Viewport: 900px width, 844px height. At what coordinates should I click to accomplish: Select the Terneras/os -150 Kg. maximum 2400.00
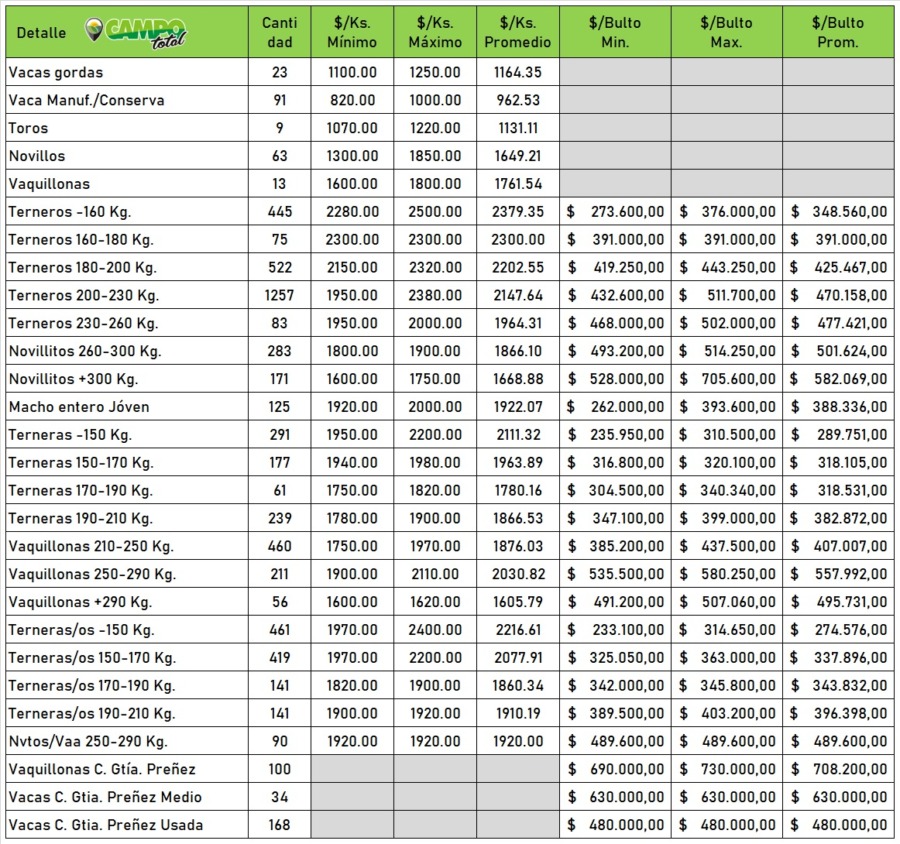pyautogui.click(x=435, y=631)
